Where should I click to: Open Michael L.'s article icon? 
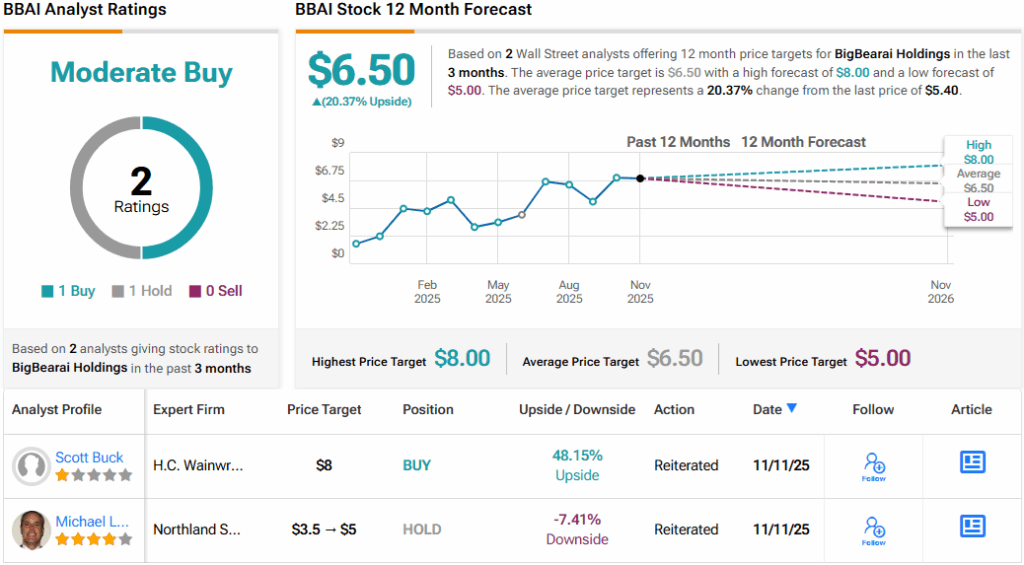pos(972,526)
